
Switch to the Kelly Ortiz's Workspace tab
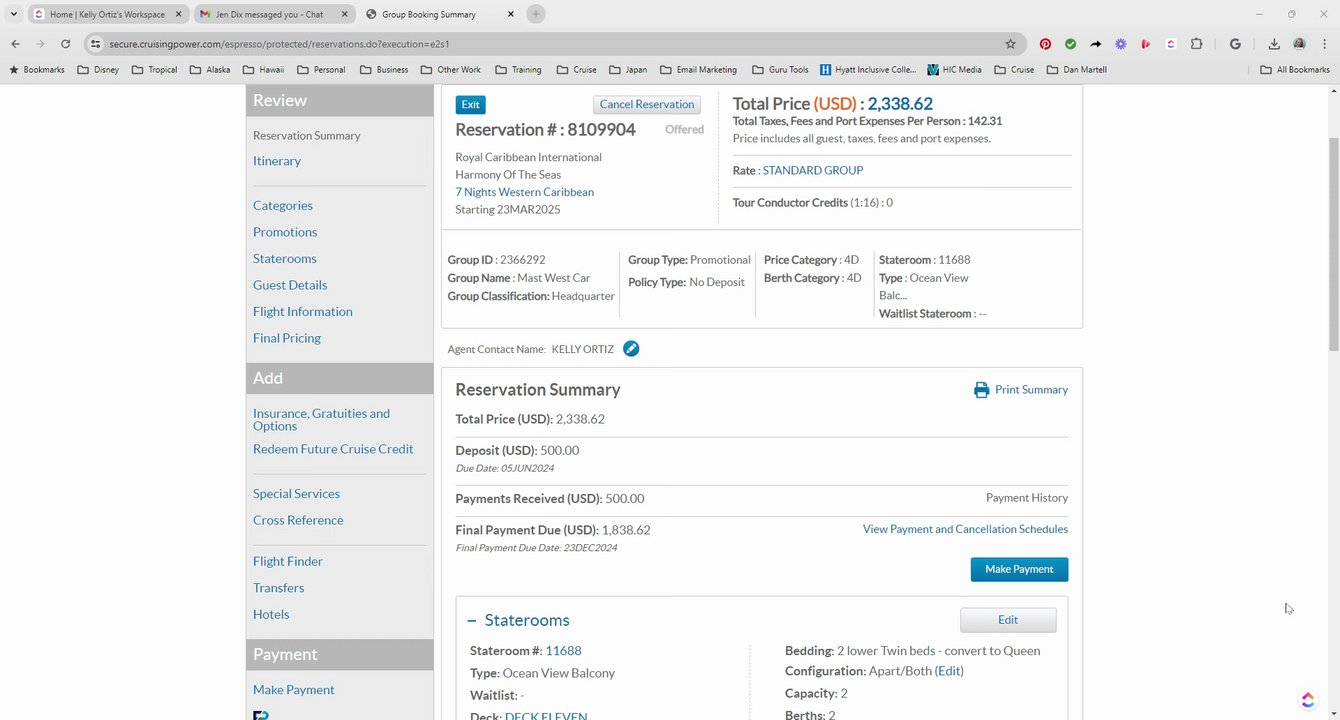[100, 14]
